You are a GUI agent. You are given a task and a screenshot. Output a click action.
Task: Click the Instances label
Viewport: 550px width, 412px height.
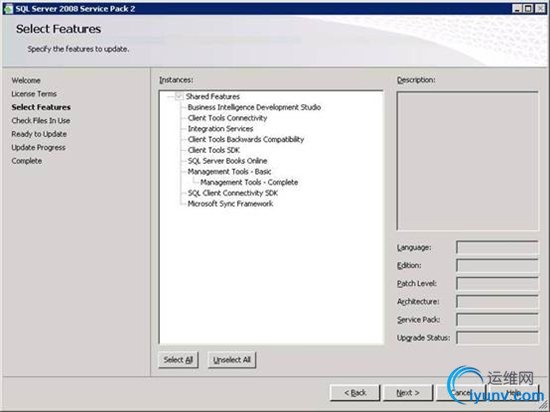point(176,80)
